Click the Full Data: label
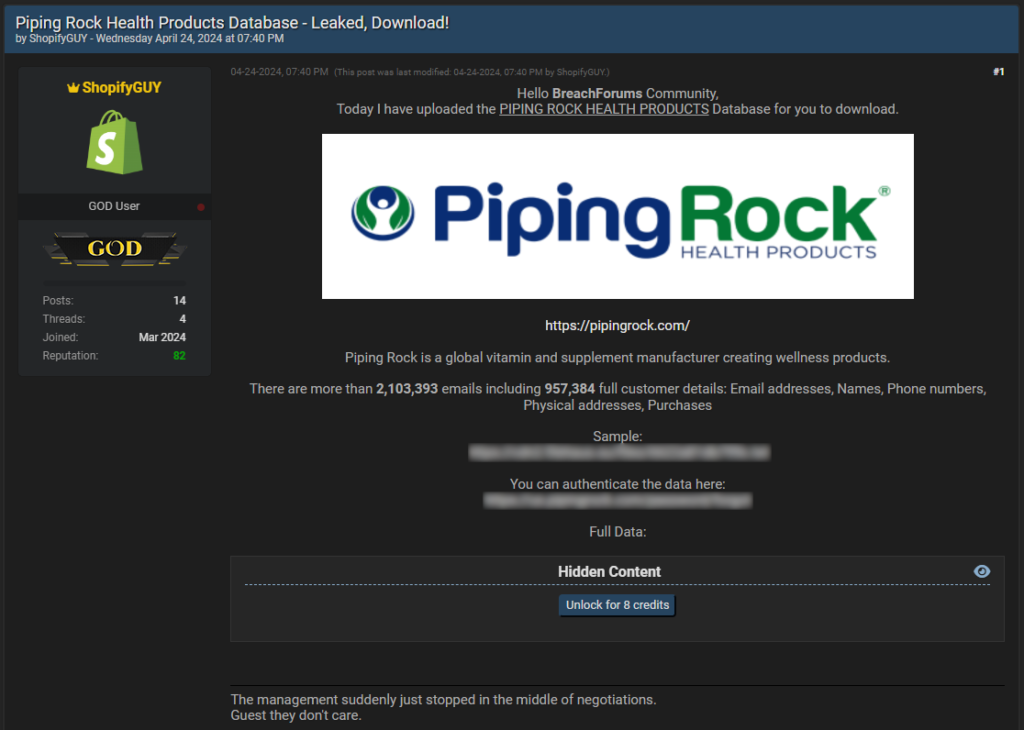Viewport: 1024px width, 730px height. pos(617,532)
